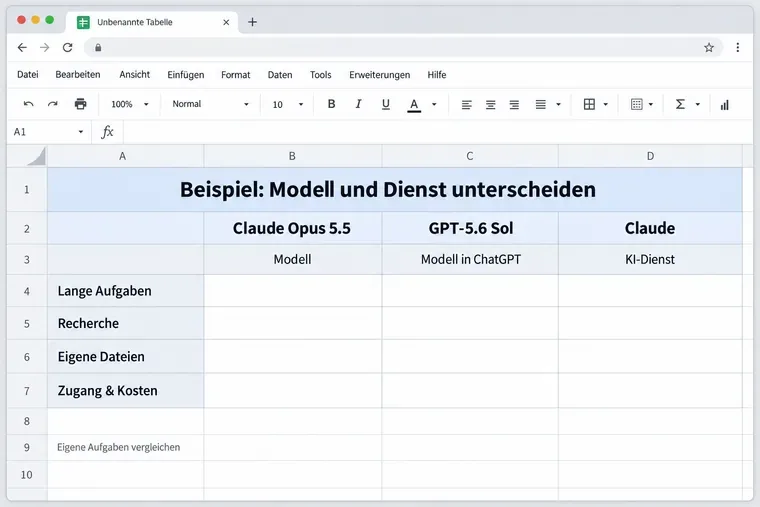Click the green Sheets tab favicon
Screen dimensions: 760x507
(x=83, y=22)
